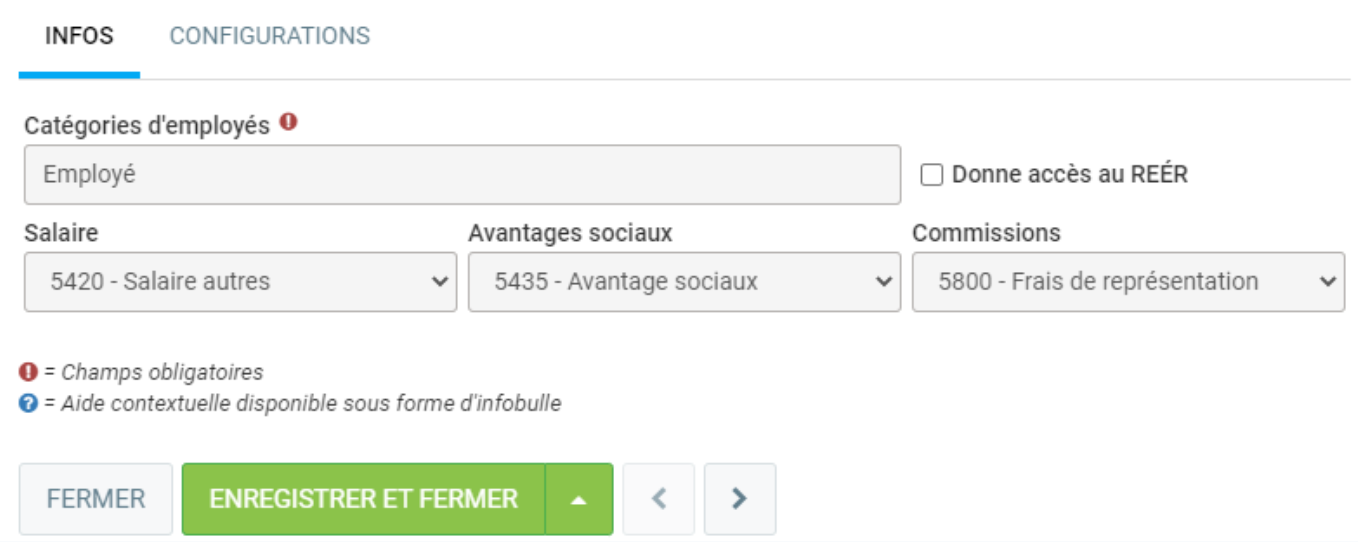Click the Aide contextuelle legend text
The height and width of the screenshot is (542, 1358).
310,404
